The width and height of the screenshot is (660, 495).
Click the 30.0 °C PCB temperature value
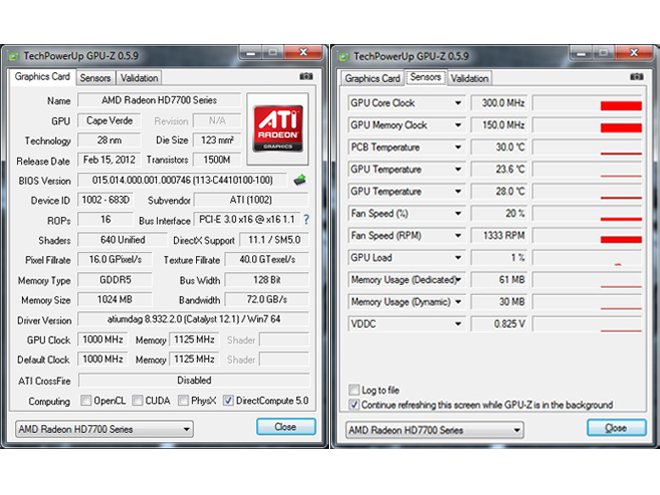pyautogui.click(x=498, y=147)
